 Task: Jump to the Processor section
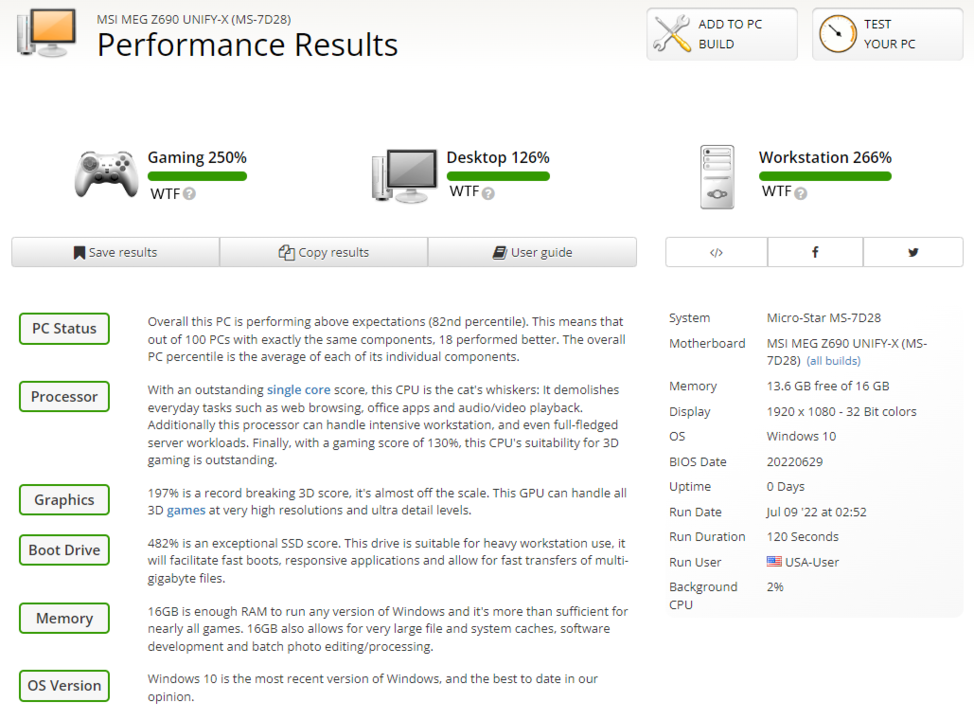(x=64, y=397)
